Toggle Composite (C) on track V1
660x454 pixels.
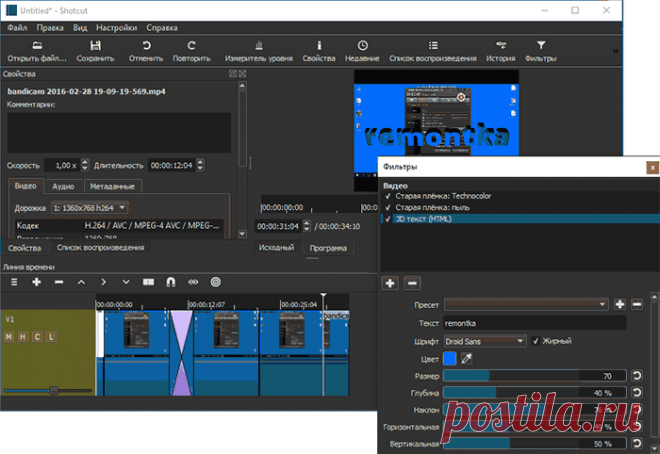point(37,337)
